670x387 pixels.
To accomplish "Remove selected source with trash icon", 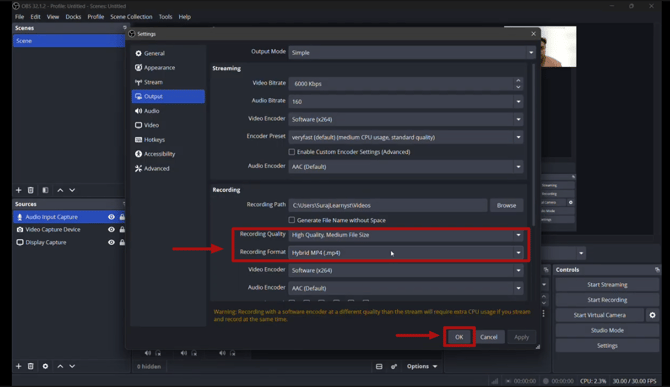I will click(31, 366).
